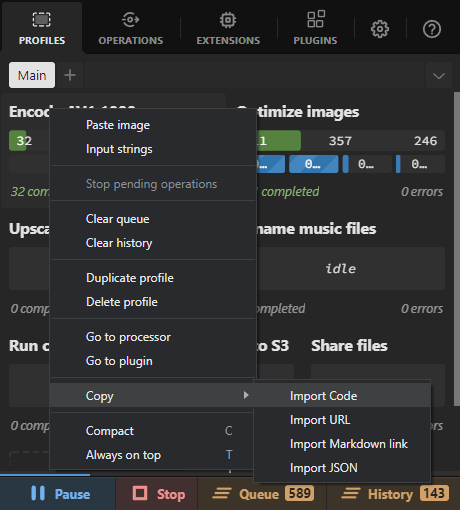Click the 246 count in Optimize images

(425, 141)
